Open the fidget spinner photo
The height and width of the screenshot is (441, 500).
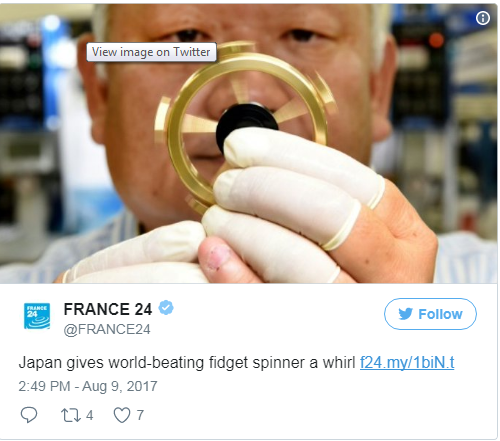coord(248,143)
